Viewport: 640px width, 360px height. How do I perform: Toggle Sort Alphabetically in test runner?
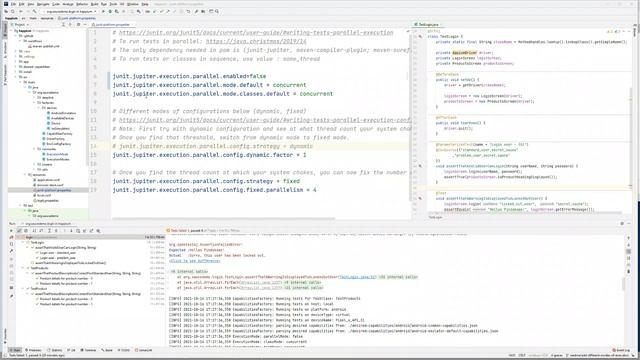click(x=34, y=231)
